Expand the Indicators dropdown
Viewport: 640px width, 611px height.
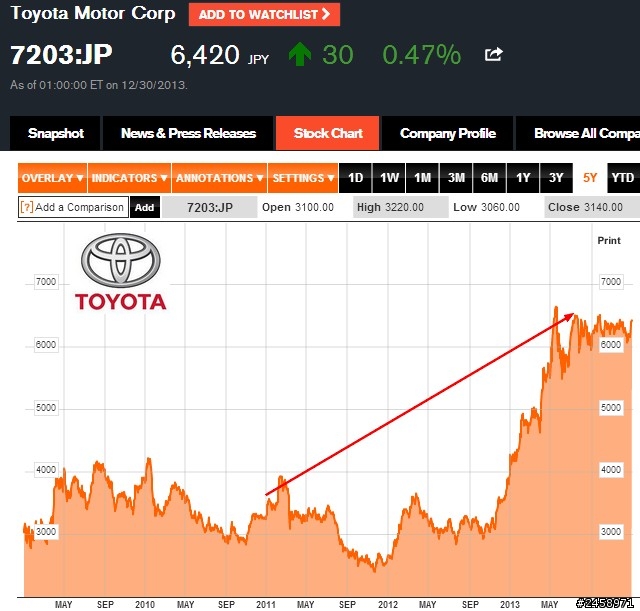(x=129, y=178)
